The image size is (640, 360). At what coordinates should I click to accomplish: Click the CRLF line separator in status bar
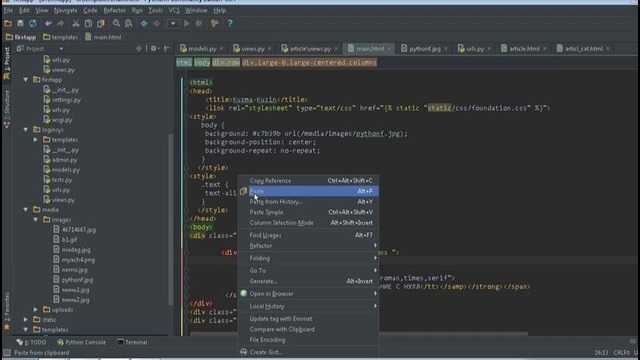point(621,352)
